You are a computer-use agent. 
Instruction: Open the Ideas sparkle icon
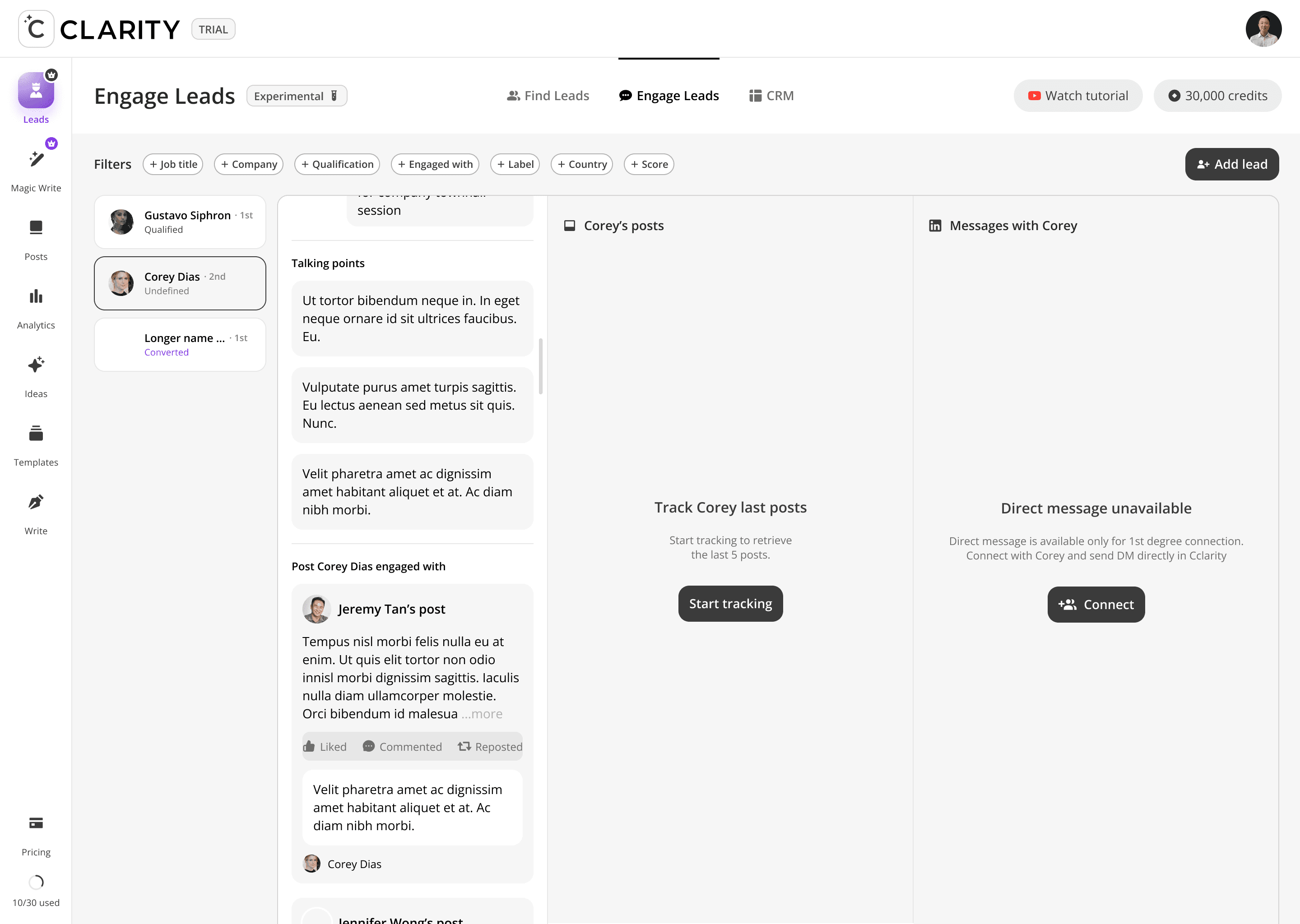[x=36, y=365]
